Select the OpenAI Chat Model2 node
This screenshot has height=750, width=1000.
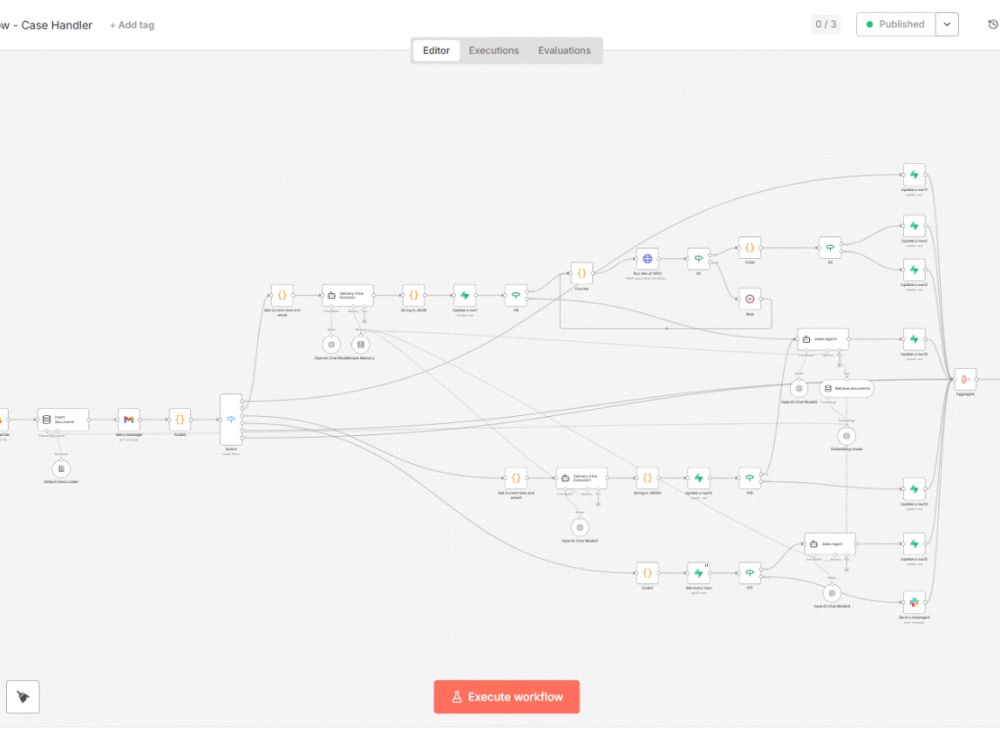click(x=580, y=527)
